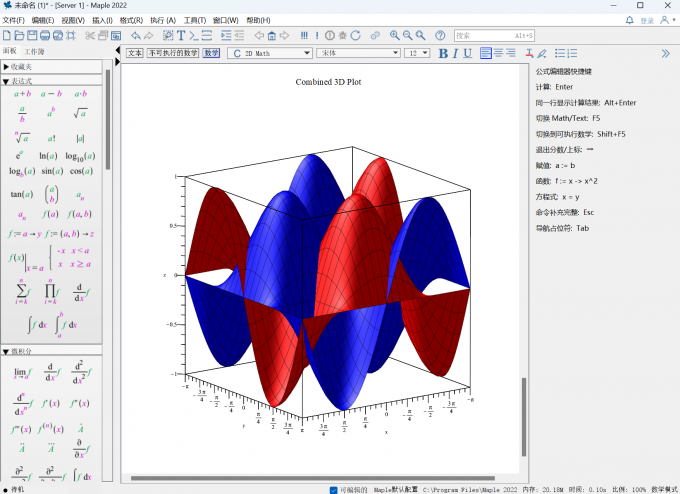Set left paragraph alignment
Viewport: 680px width, 494px height.
(x=486, y=53)
